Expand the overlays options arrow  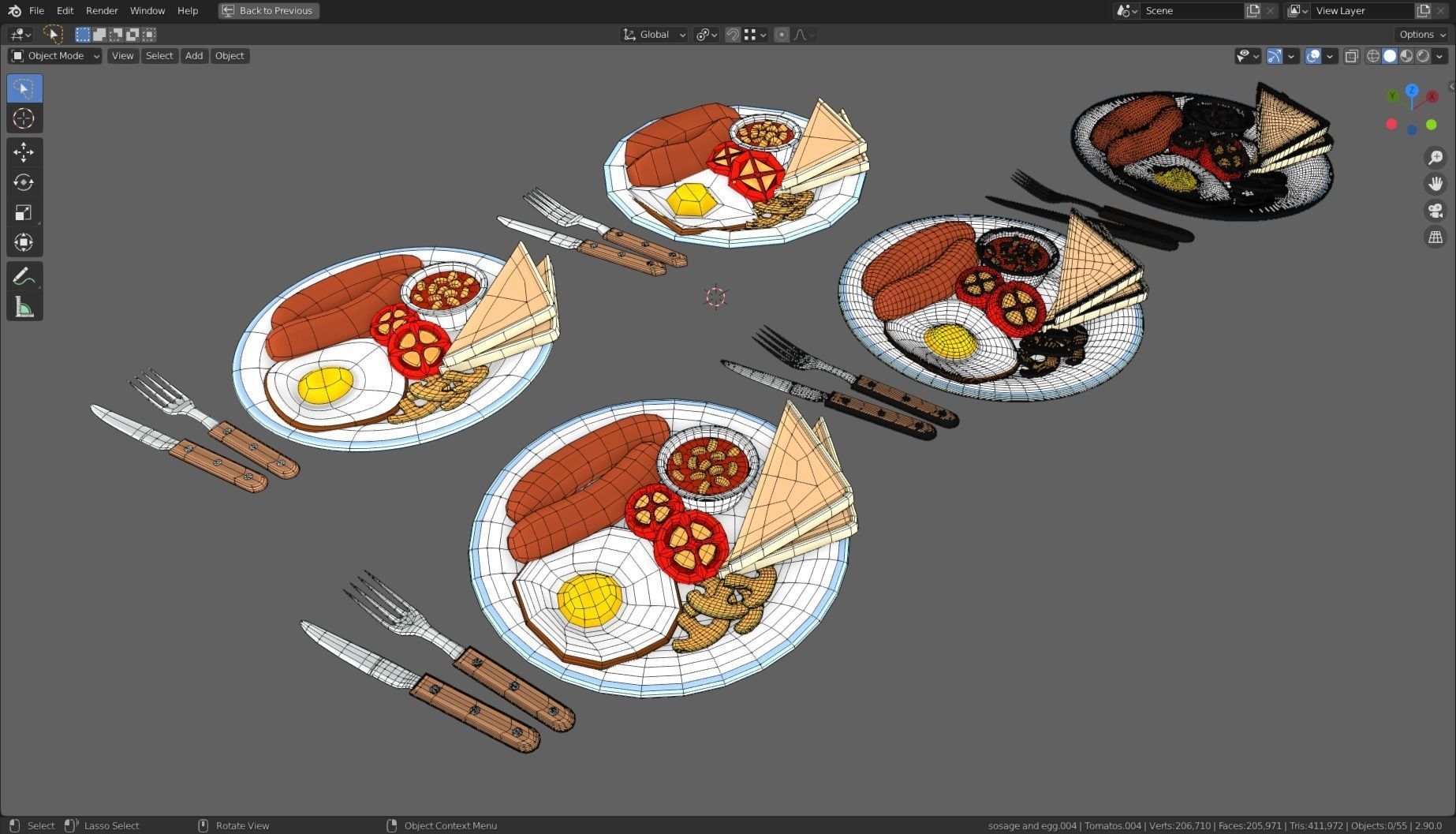[x=1330, y=56]
